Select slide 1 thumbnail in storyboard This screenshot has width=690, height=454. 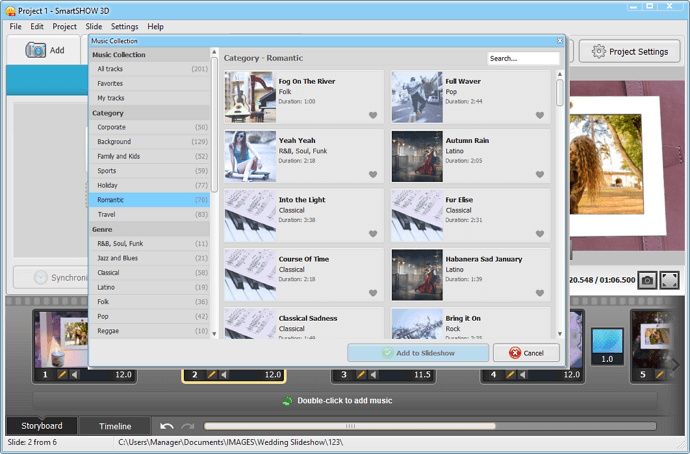(62, 340)
